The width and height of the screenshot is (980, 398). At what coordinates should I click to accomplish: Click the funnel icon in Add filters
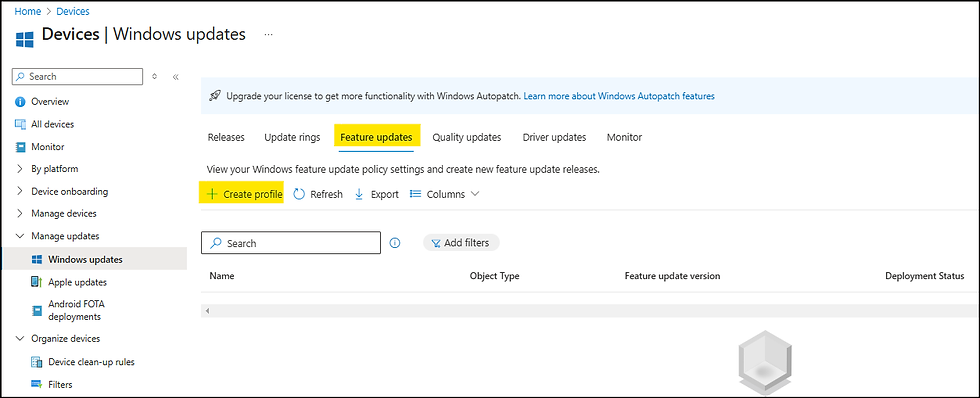click(436, 243)
